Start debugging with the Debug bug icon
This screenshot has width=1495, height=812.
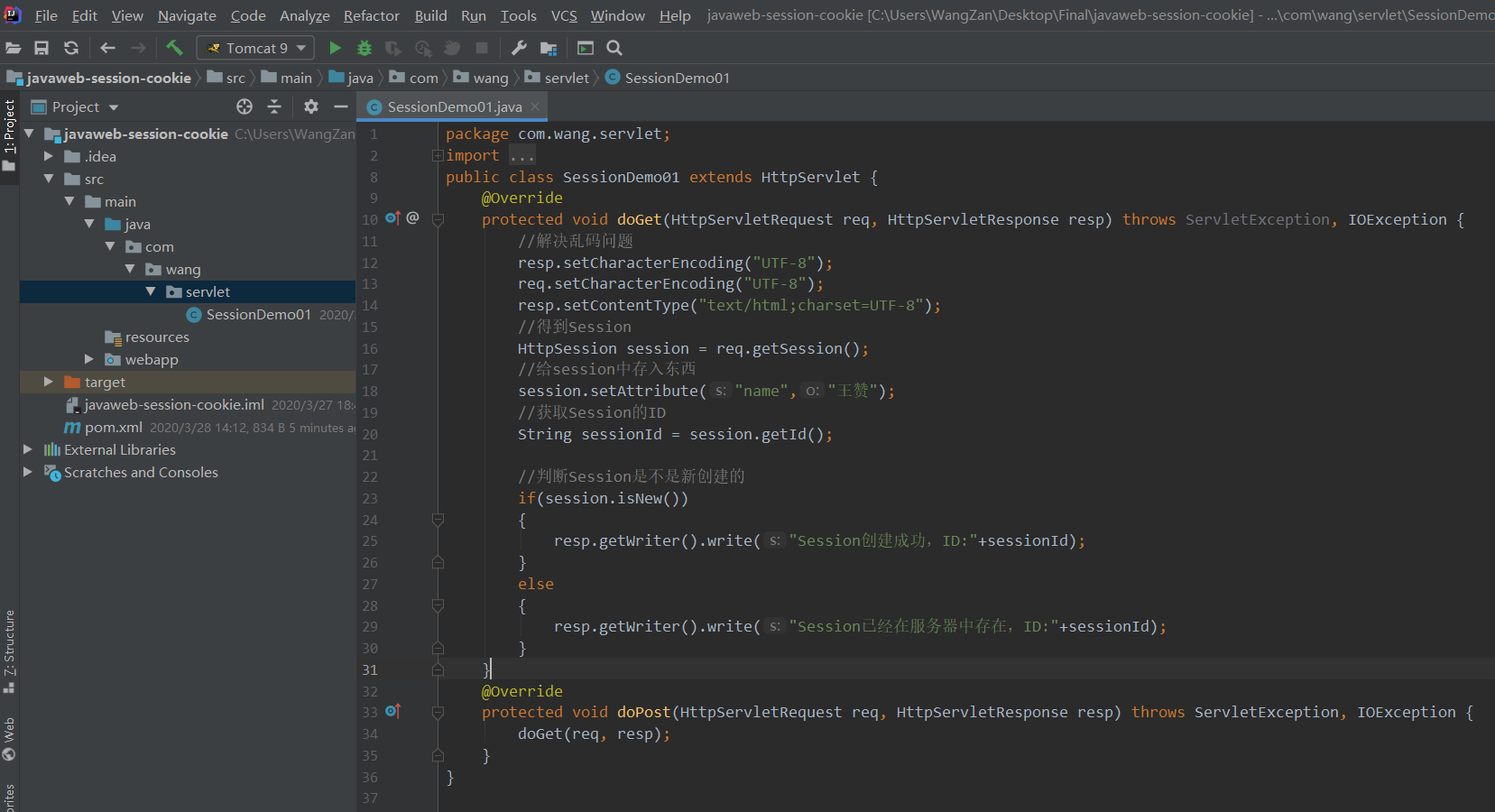(x=365, y=48)
